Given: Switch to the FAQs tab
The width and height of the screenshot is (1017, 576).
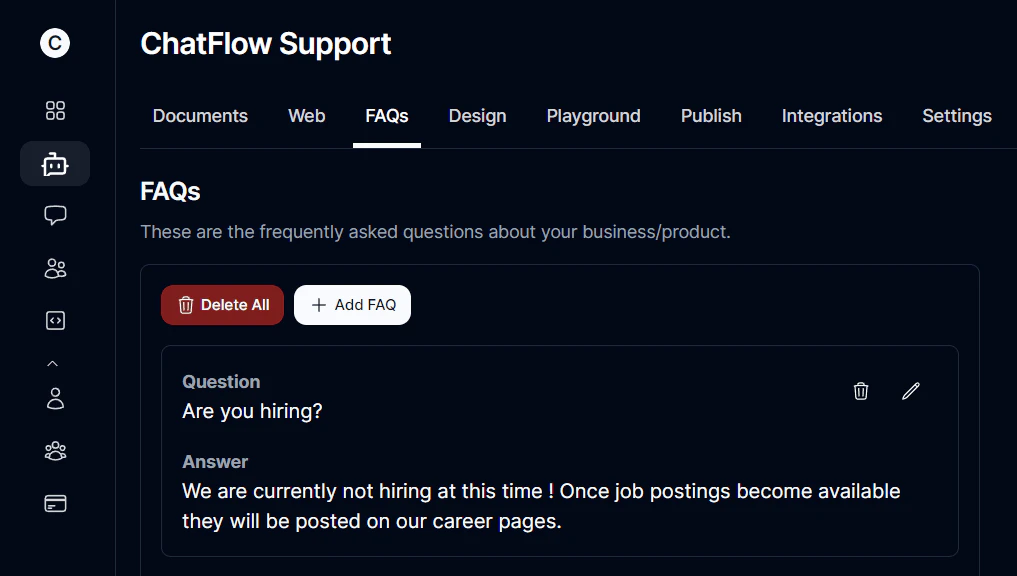Looking at the screenshot, I should [x=386, y=116].
